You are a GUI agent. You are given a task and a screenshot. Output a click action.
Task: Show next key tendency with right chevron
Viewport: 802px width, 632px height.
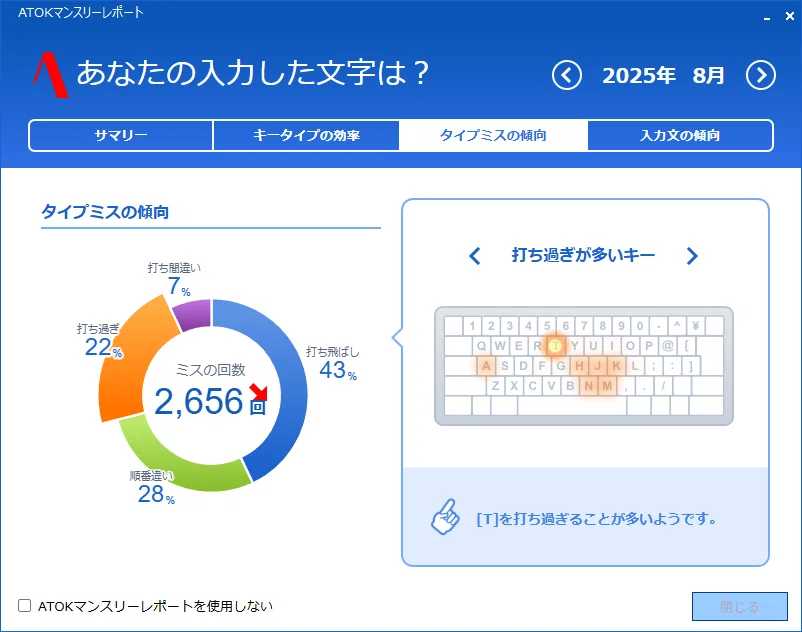pos(692,256)
